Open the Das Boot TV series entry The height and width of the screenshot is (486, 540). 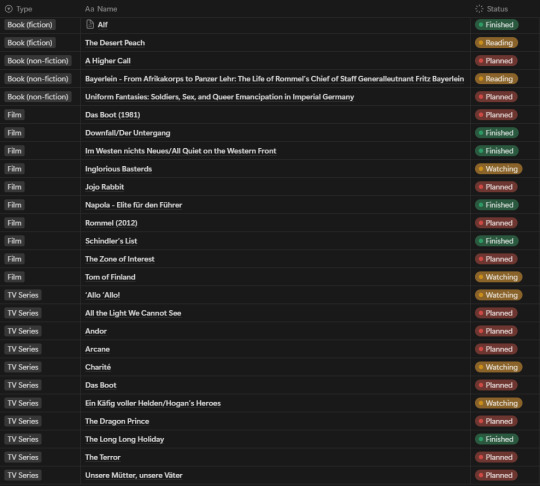point(101,385)
